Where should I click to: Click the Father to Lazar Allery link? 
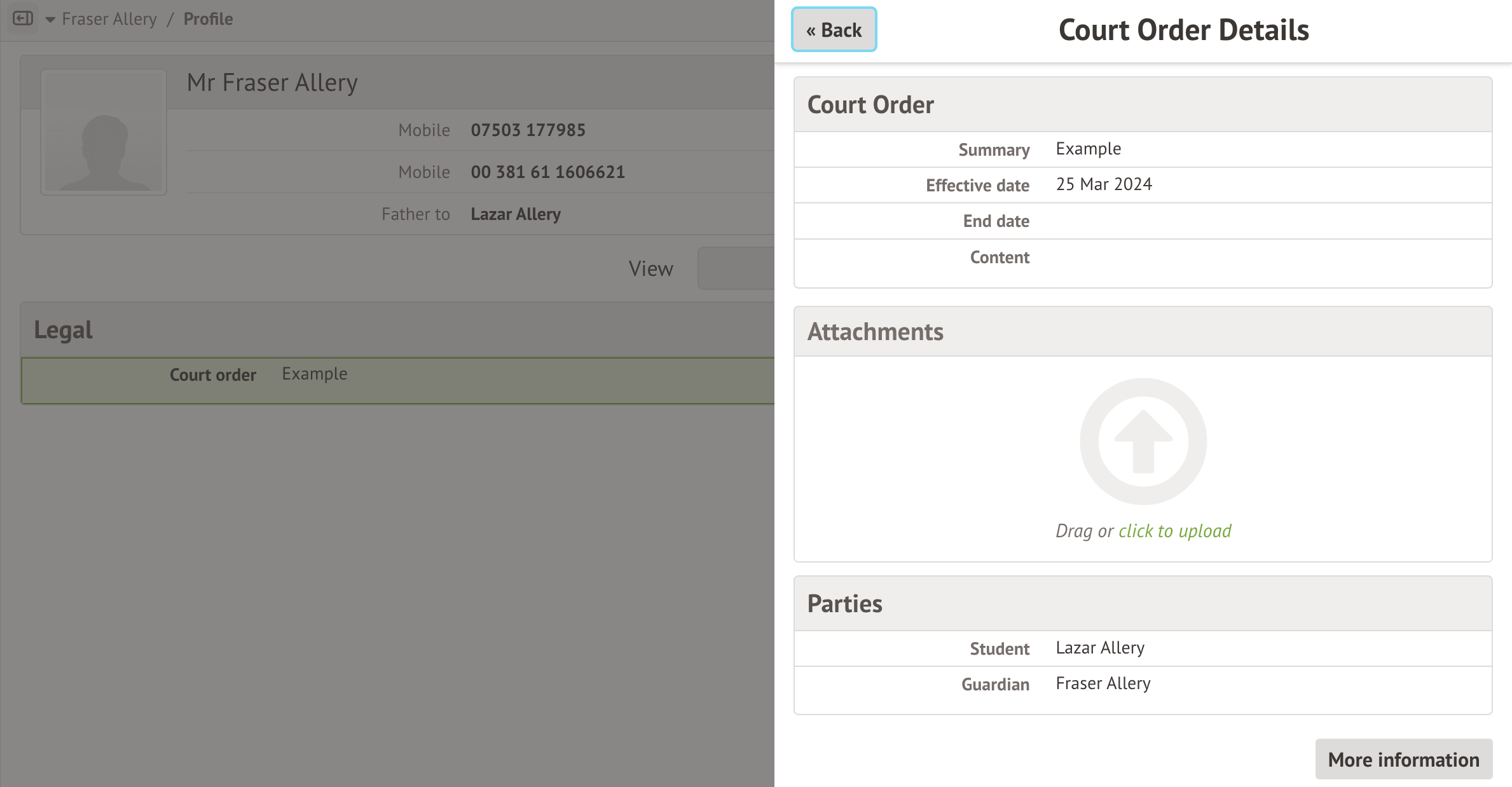516,214
